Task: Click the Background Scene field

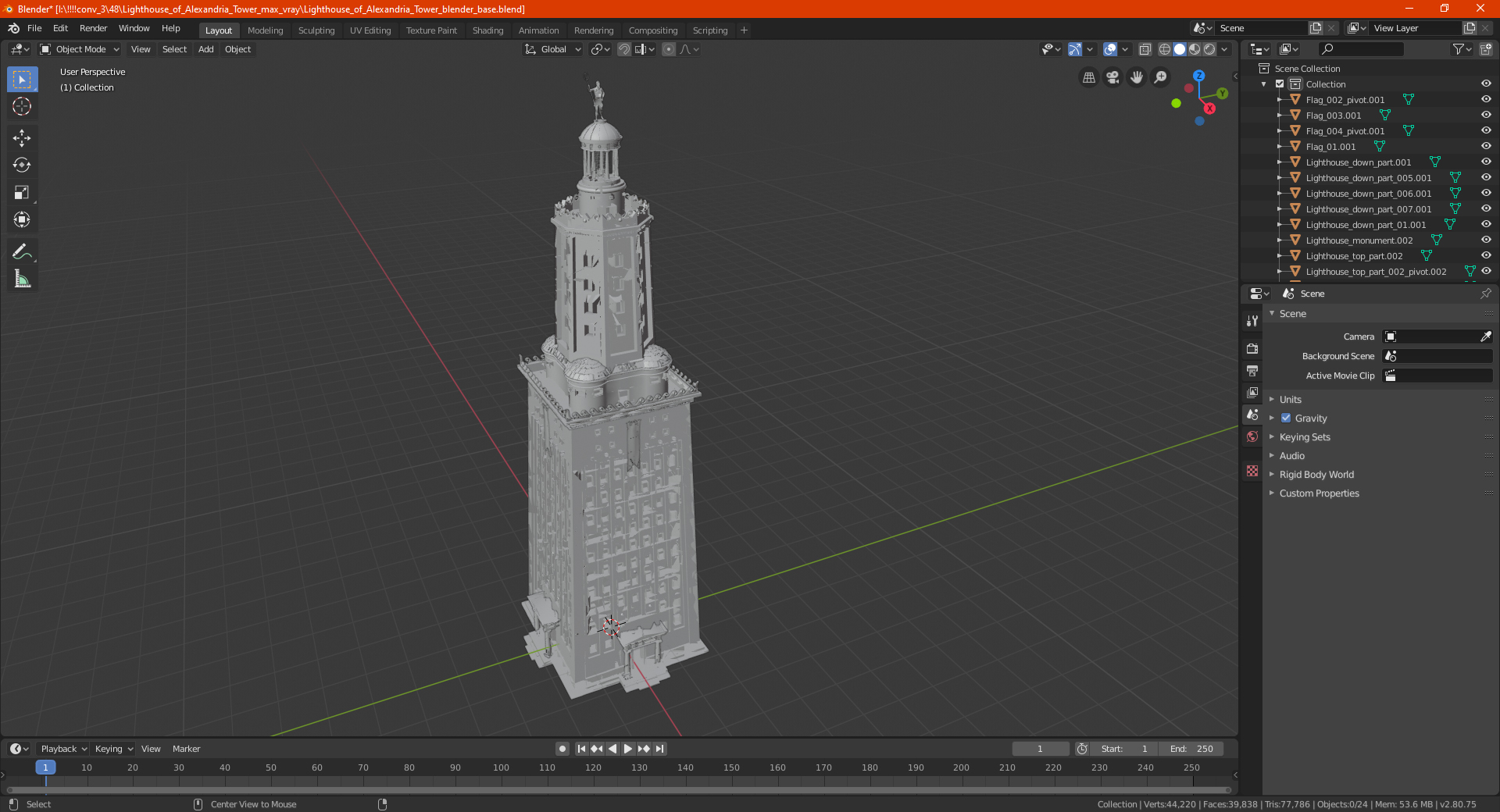Action: pos(1437,356)
